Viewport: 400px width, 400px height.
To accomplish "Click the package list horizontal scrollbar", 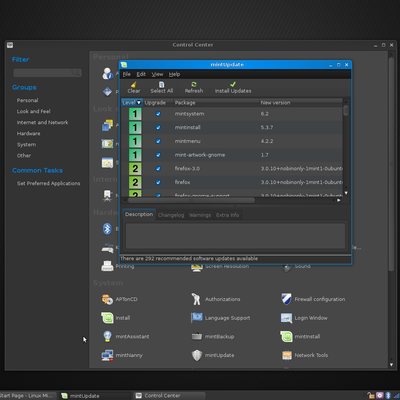I will (191, 200).
